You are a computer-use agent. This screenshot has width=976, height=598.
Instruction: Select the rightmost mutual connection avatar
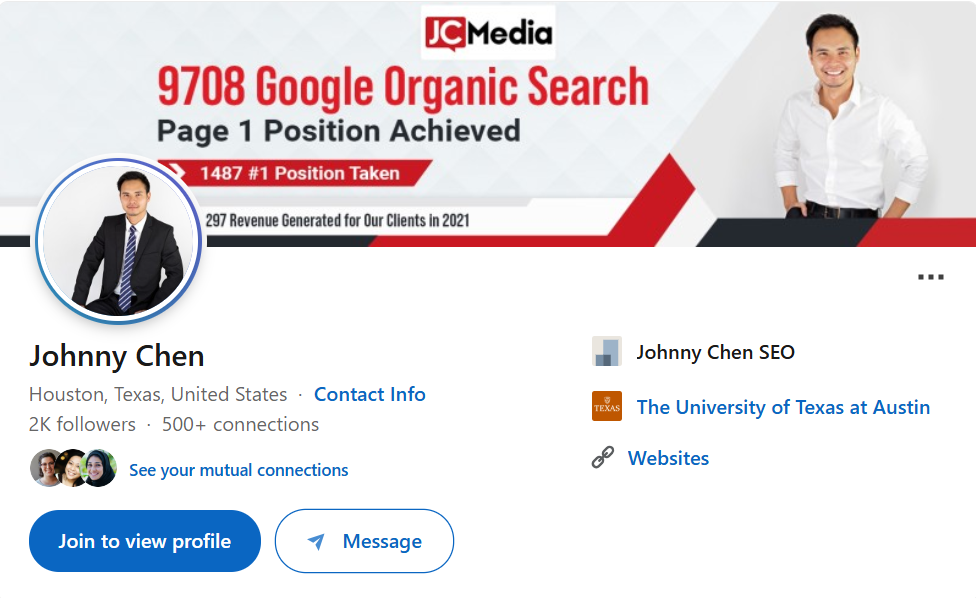(x=98, y=468)
